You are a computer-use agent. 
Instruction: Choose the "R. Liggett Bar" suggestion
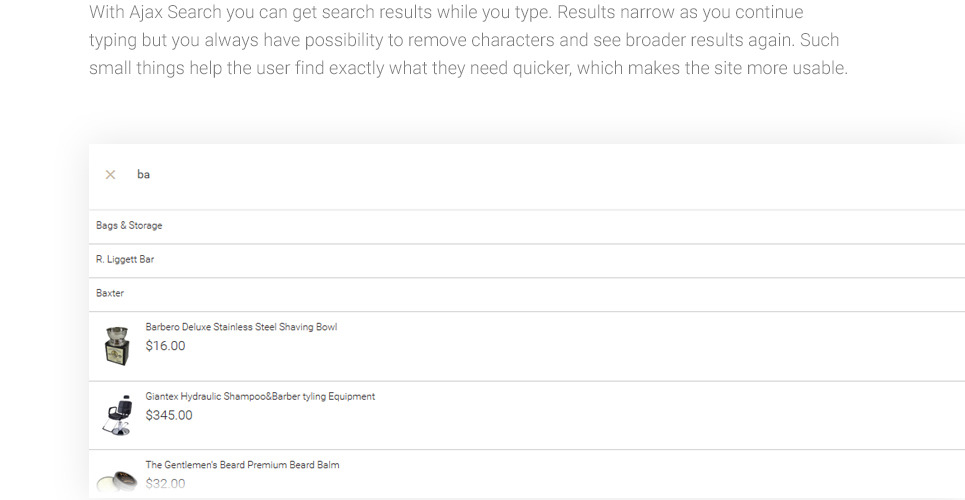125,260
